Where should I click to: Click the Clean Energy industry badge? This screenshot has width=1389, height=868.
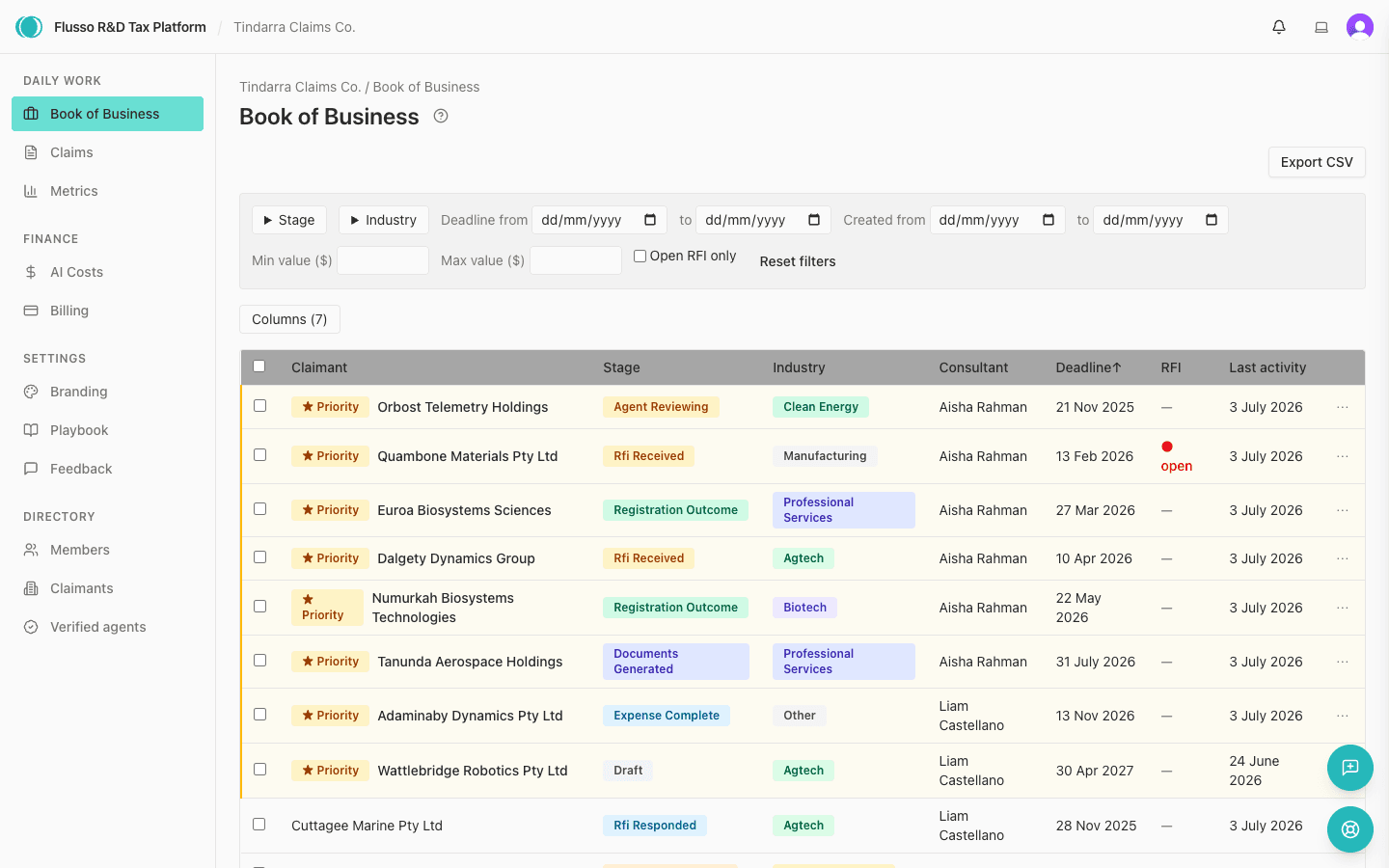(x=821, y=407)
